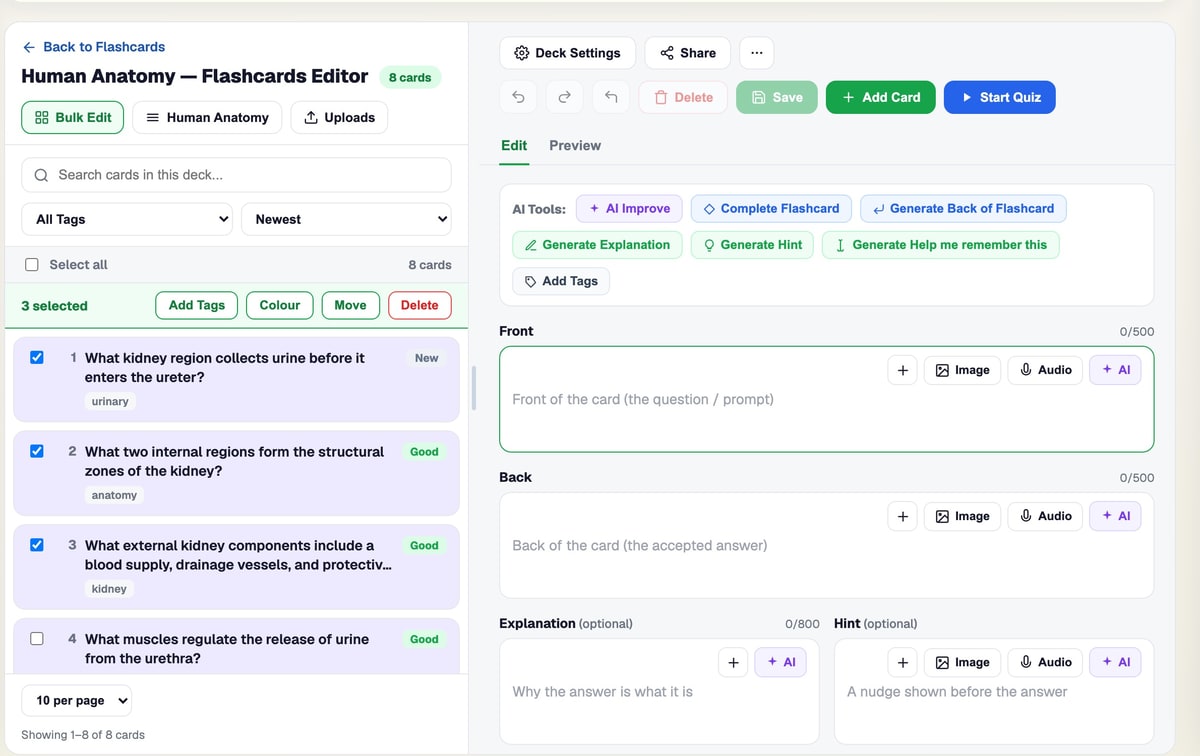Open the All Tags filter dropdown

pyautogui.click(x=127, y=219)
